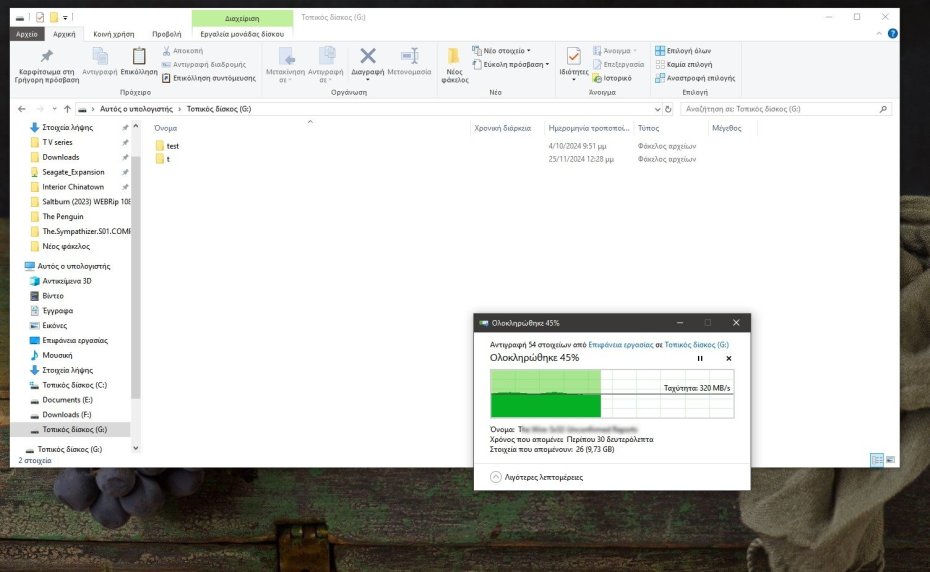
Task: Open Documents (E:) drive in sidebar
Action: point(67,400)
